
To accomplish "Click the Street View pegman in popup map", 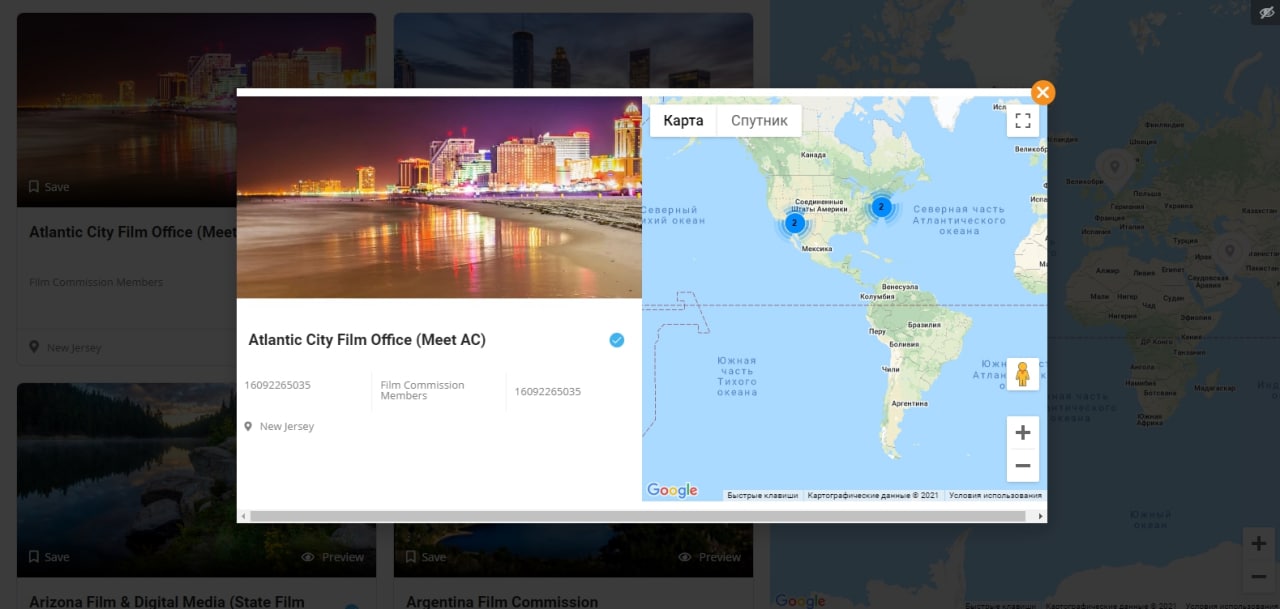I will click(x=1022, y=374).
